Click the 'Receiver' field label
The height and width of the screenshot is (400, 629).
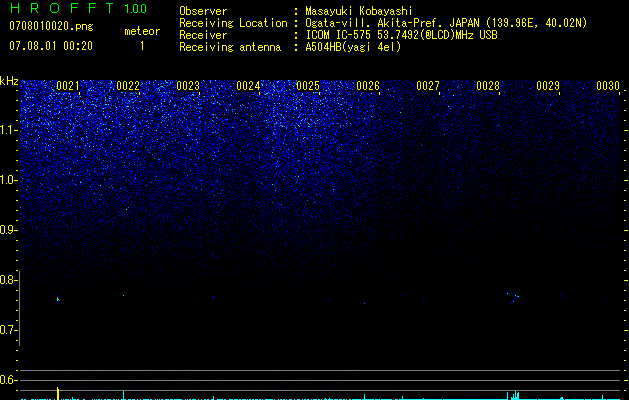point(203,35)
